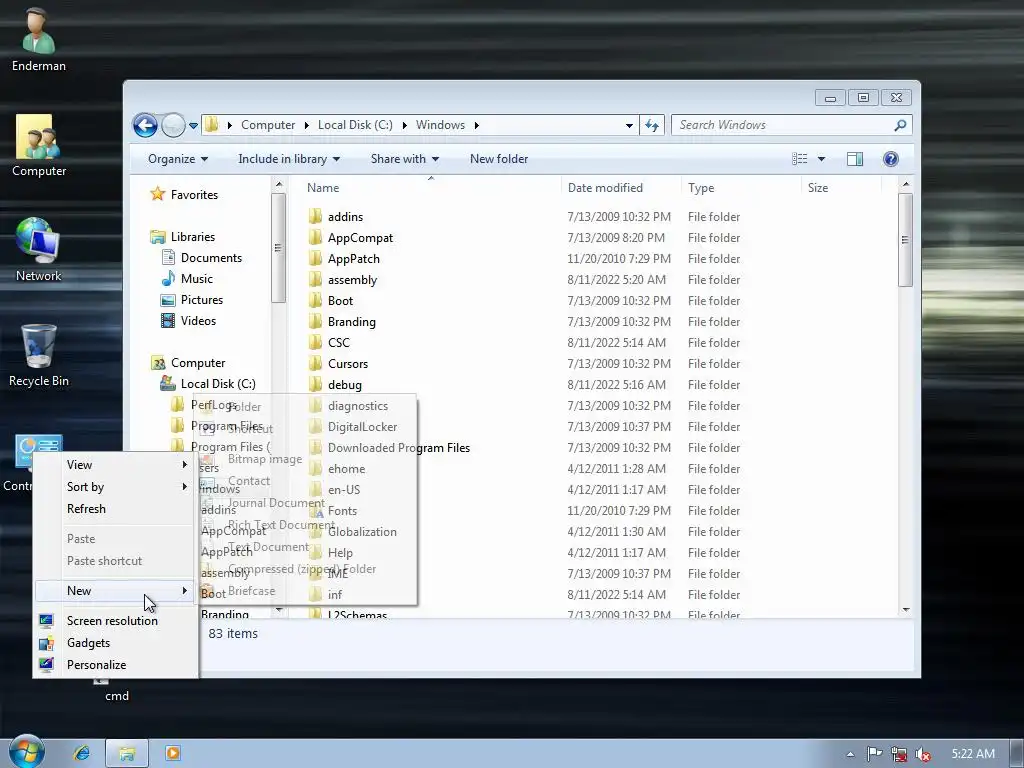Open Personalize from the context menu

(x=114, y=665)
